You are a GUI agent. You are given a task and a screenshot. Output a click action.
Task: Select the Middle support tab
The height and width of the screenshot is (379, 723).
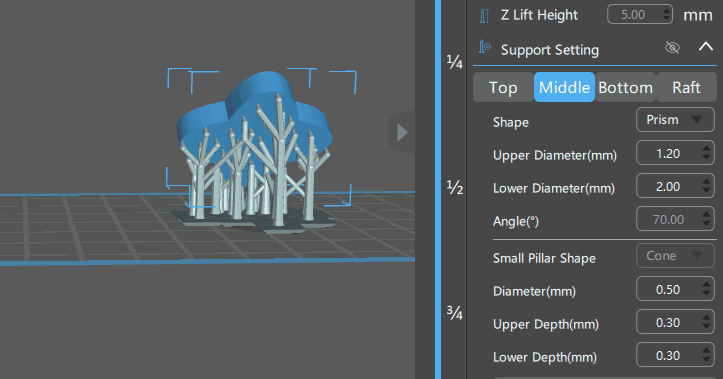564,87
